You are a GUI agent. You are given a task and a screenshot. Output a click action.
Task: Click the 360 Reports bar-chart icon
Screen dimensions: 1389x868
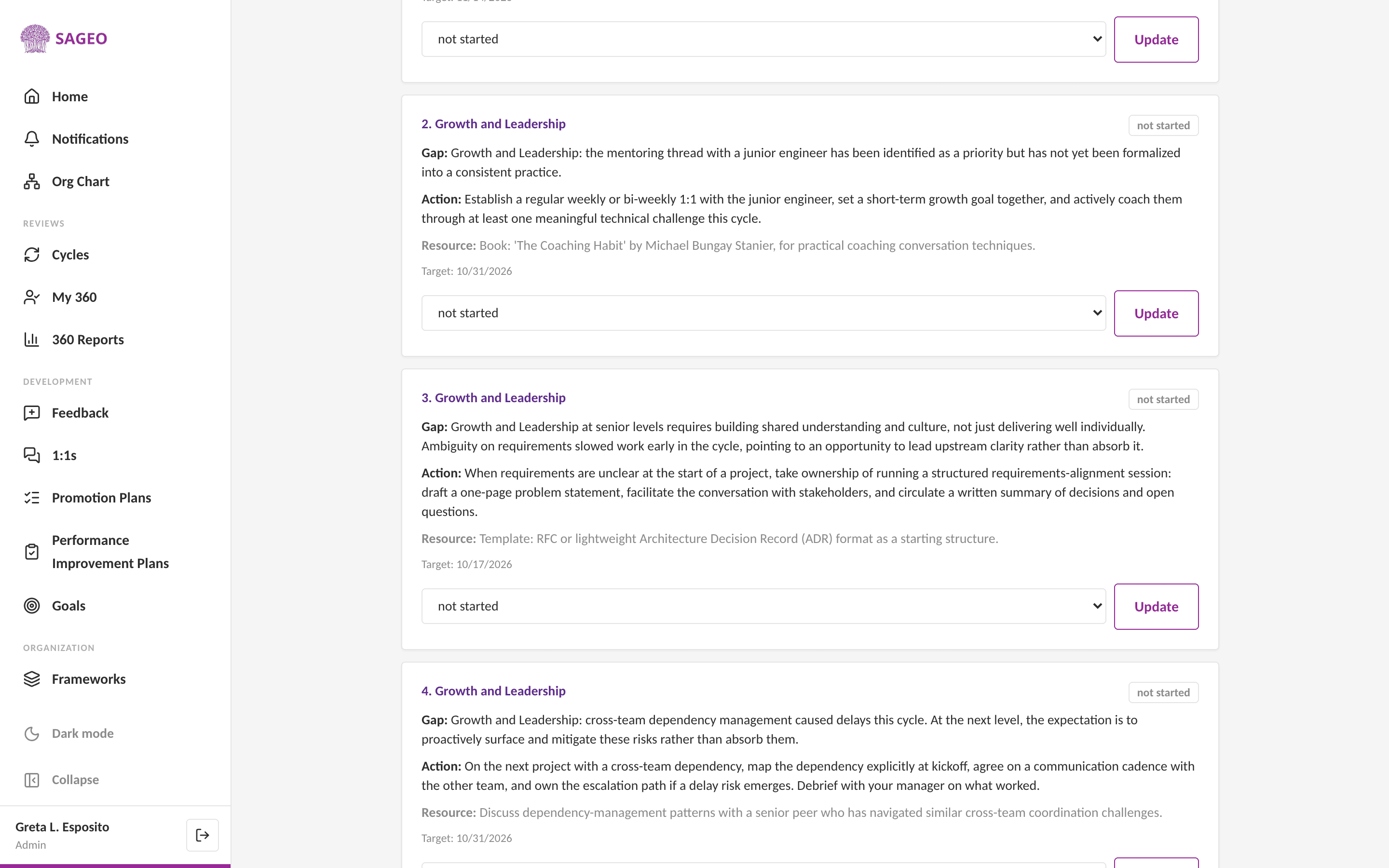(x=31, y=340)
